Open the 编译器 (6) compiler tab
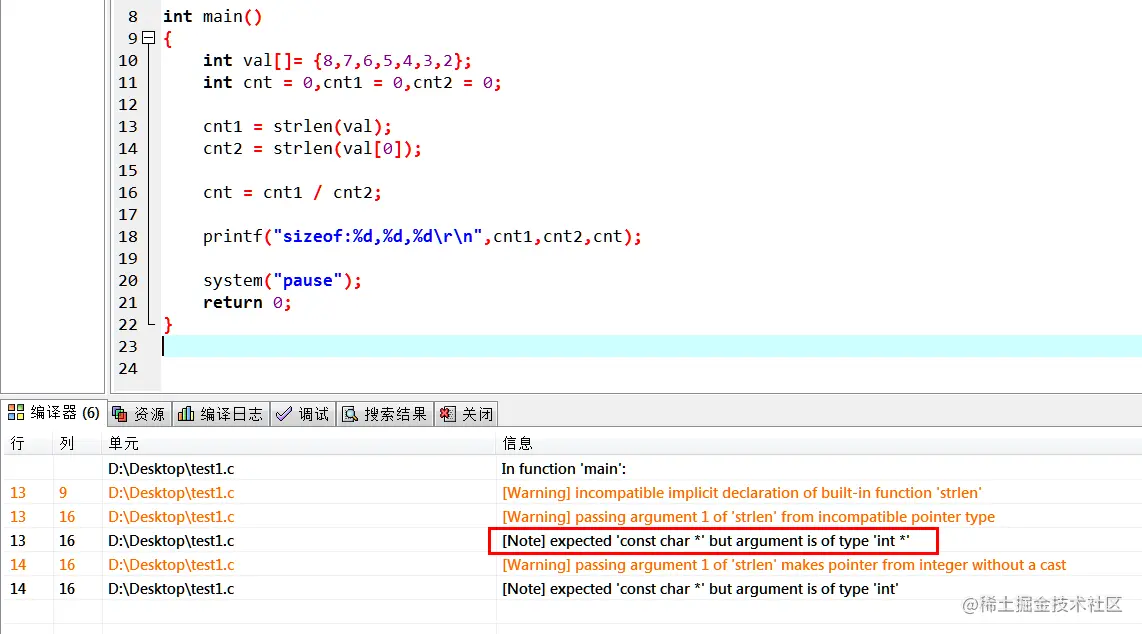The image size is (1142, 634). (54, 413)
